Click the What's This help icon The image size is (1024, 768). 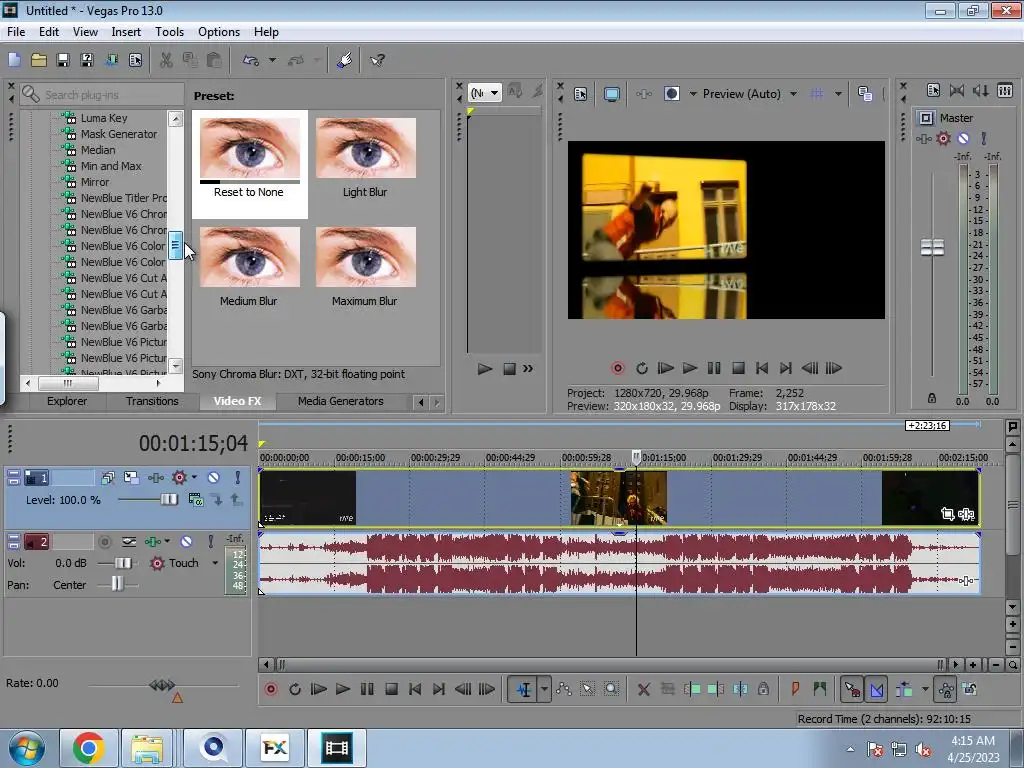377,60
